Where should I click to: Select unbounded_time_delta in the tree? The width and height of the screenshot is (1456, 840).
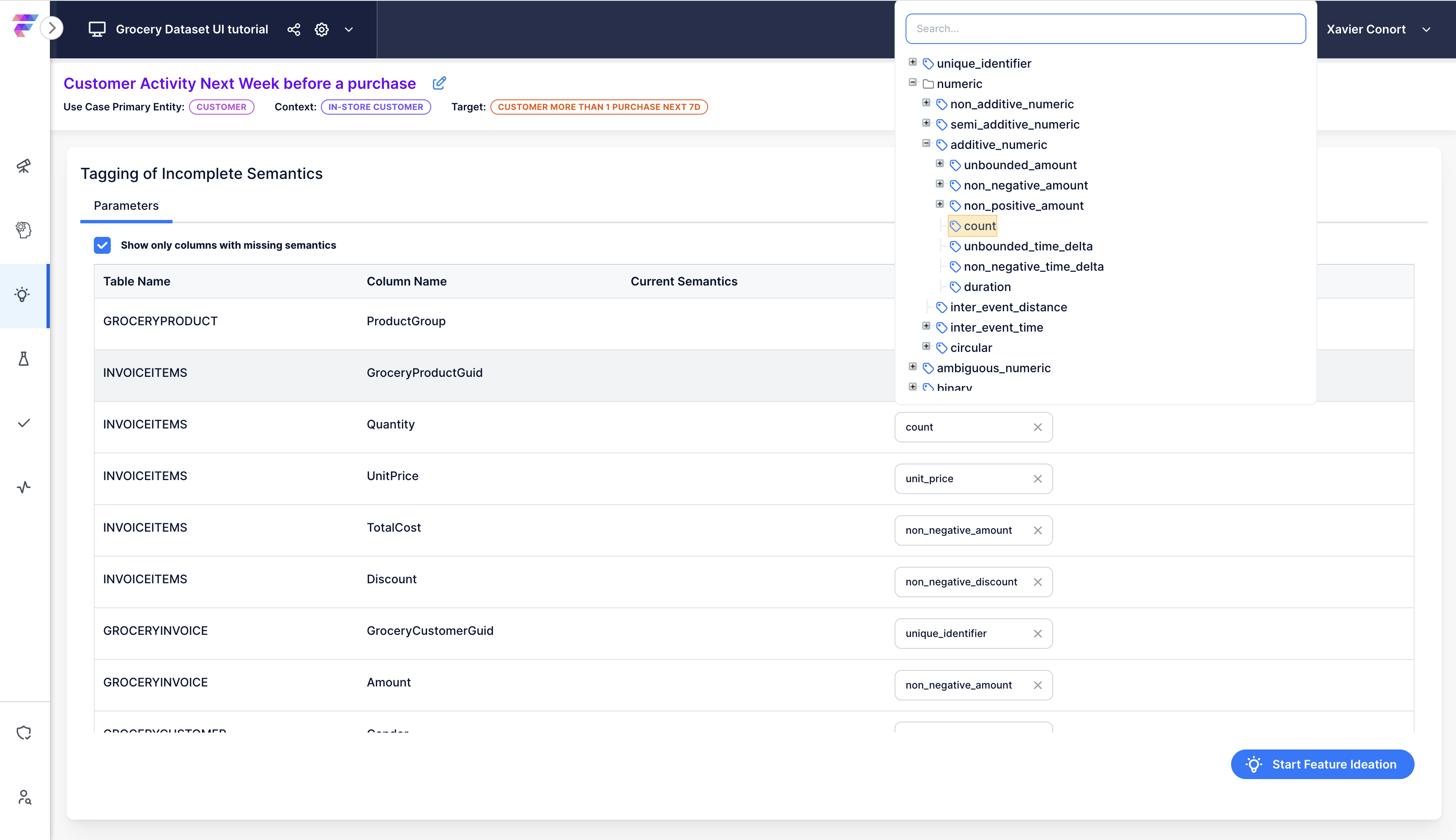click(x=1028, y=246)
